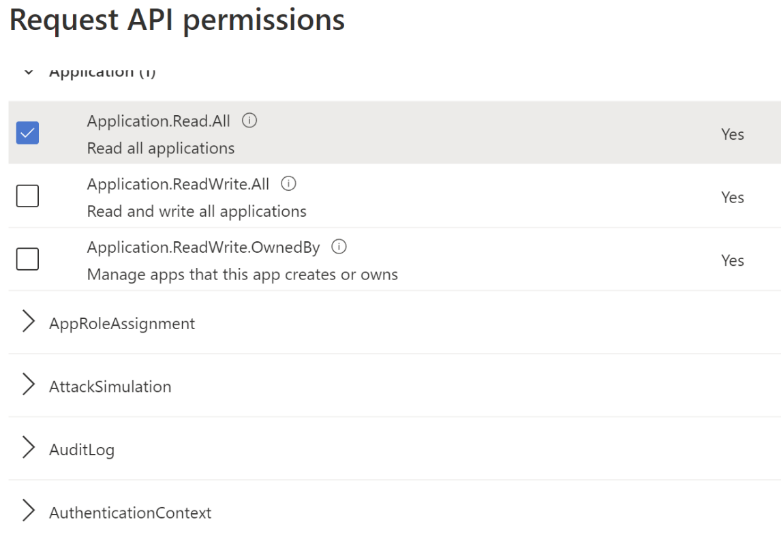Click the AuditLog label
This screenshot has height=537, width=781.
point(82,450)
